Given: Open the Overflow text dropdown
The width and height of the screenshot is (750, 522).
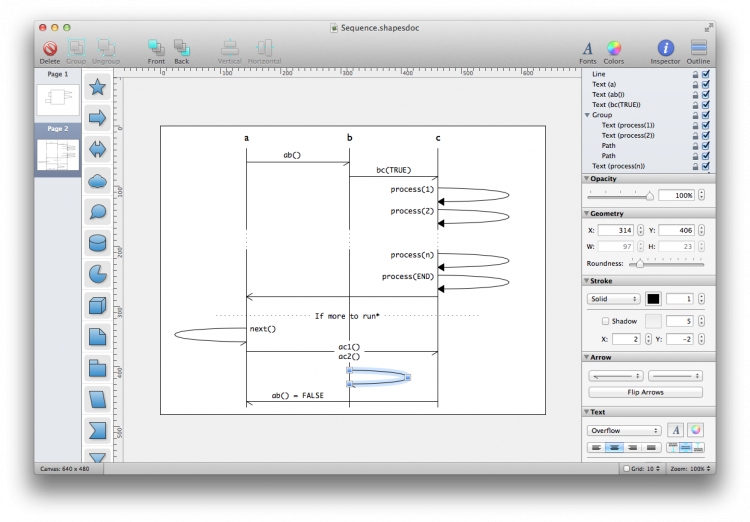Looking at the screenshot, I should pyautogui.click(x=622, y=430).
